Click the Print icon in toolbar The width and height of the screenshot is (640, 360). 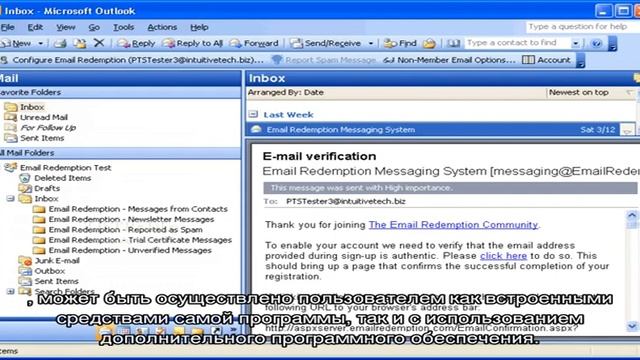60,43
